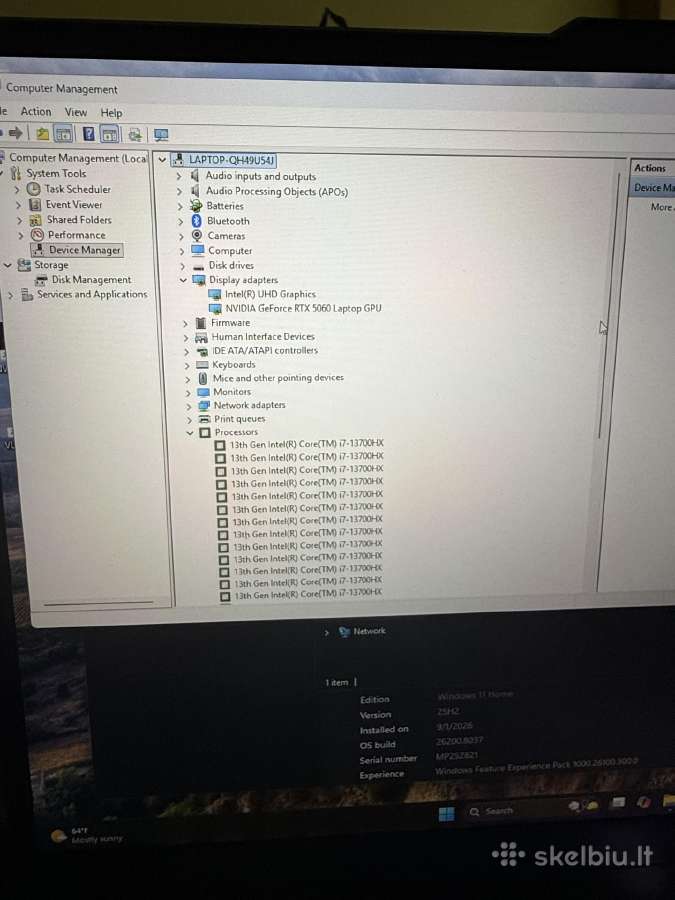The image size is (675, 900).
Task: Open the Help menu
Action: (x=111, y=112)
